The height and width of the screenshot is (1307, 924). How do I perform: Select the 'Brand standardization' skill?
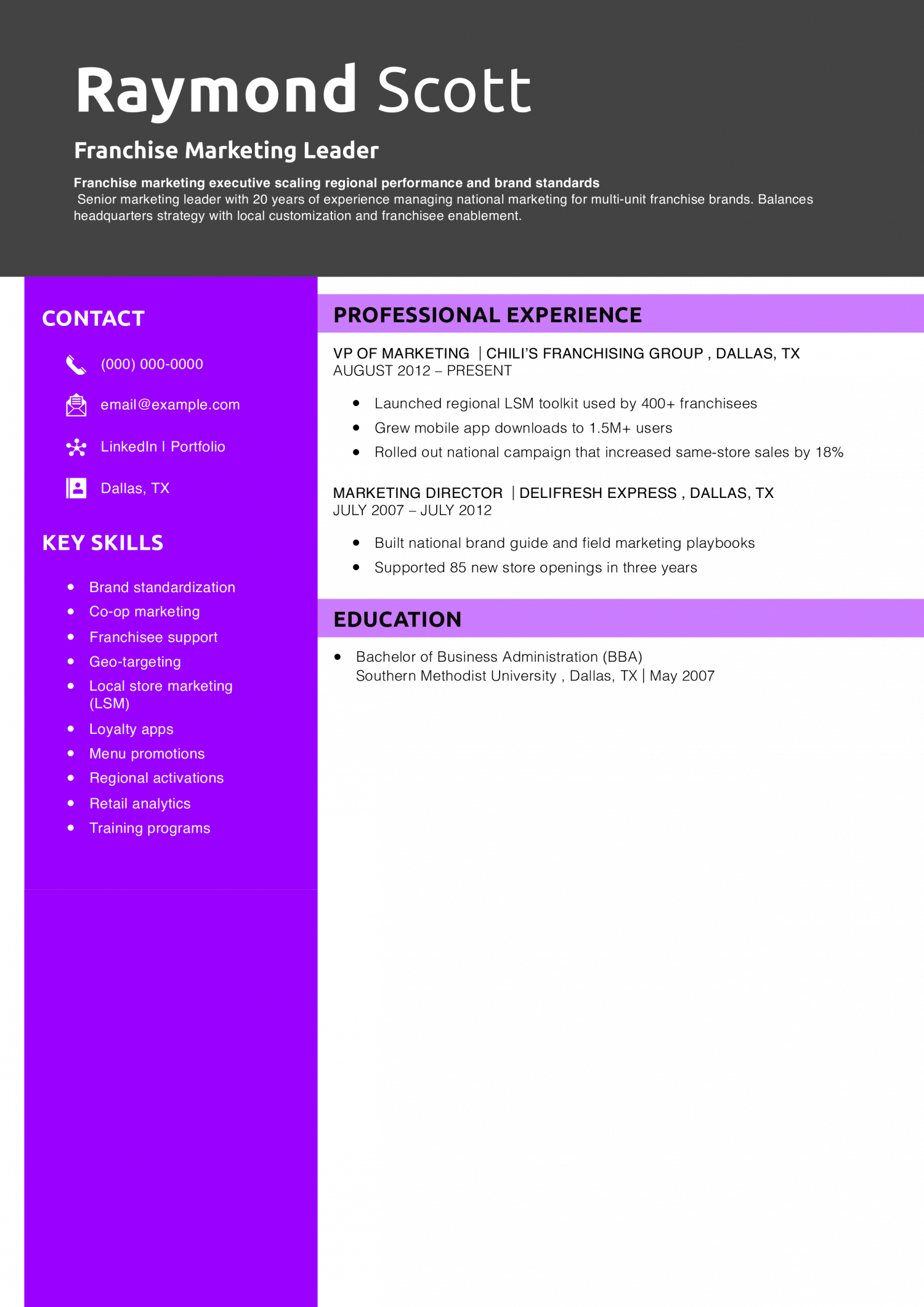click(162, 588)
